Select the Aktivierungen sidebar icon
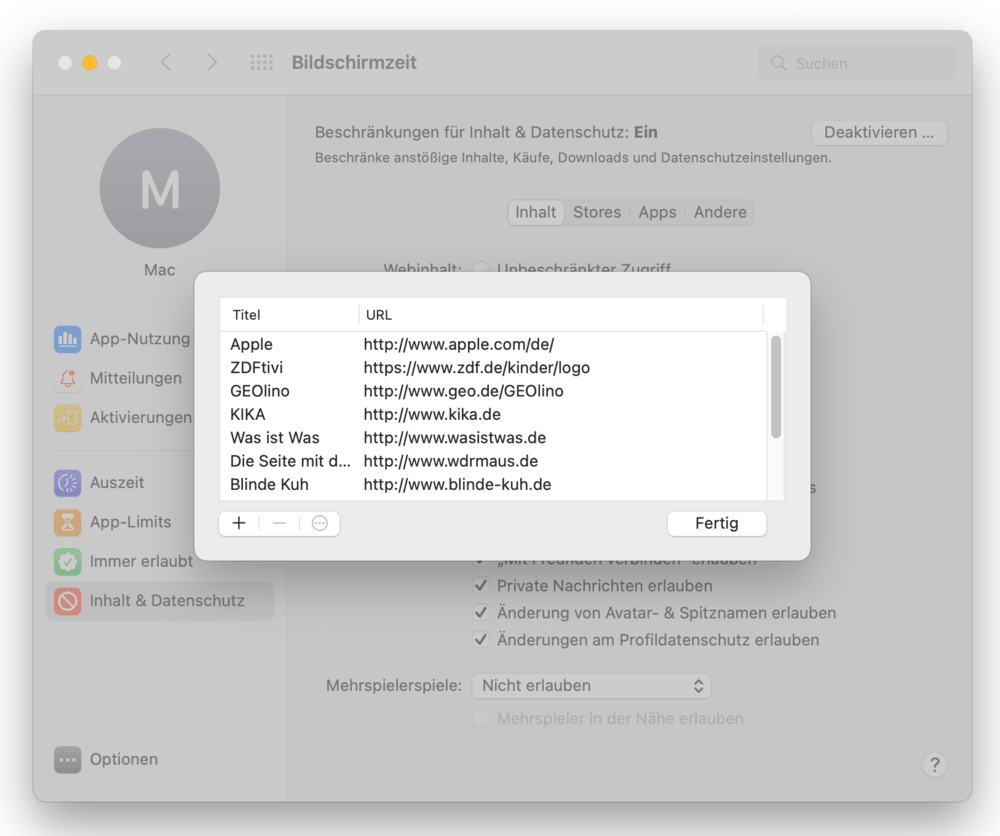The width and height of the screenshot is (1000, 836). coord(67,418)
